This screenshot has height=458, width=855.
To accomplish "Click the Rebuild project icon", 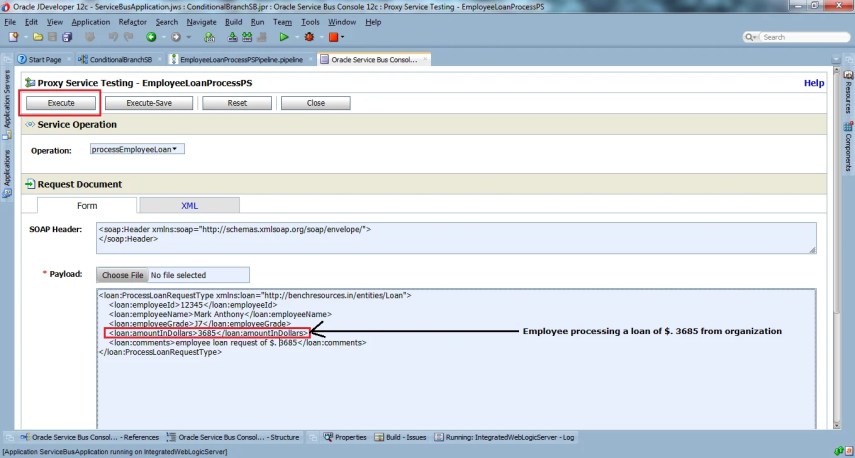I will coord(247,37).
